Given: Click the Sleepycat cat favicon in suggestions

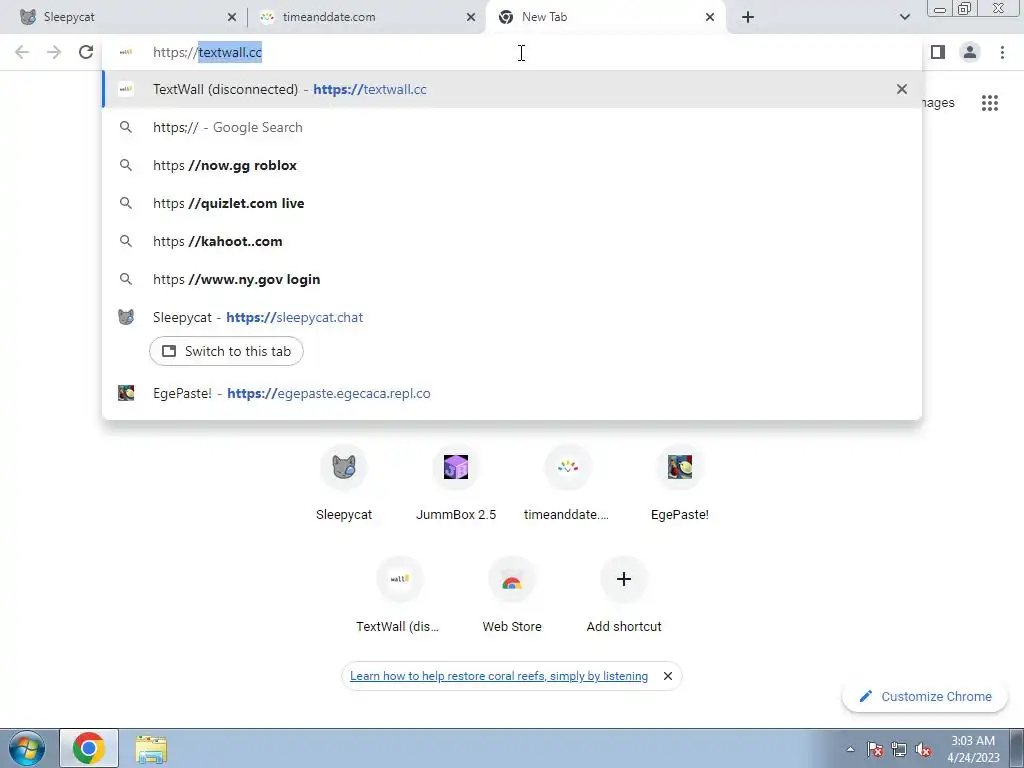Looking at the screenshot, I should click(x=126, y=317).
